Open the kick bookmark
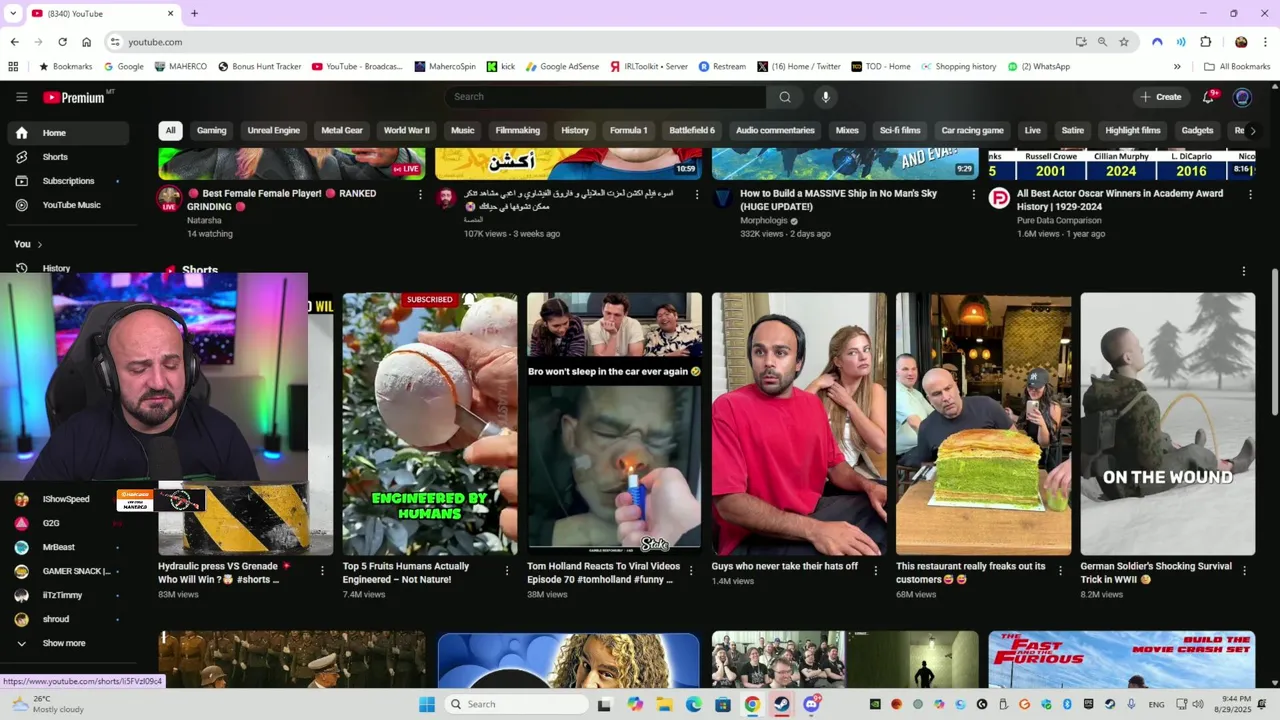This screenshot has width=1280, height=720. pyautogui.click(x=501, y=66)
